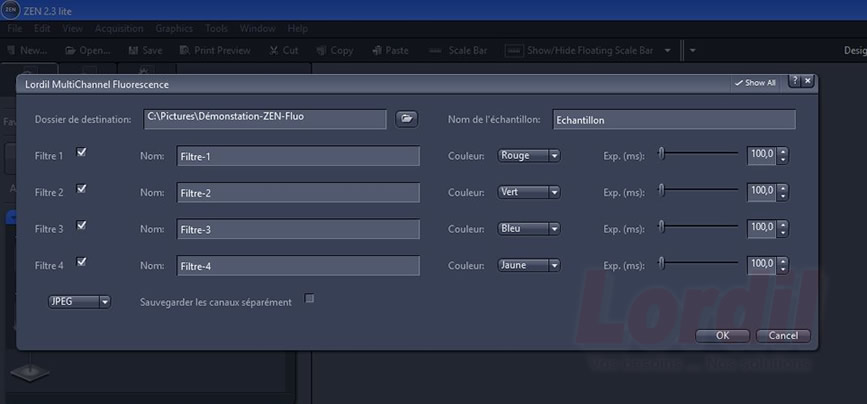Click Show/Hide Floating Scale Bar
The height and width of the screenshot is (404, 867).
click(x=579, y=50)
